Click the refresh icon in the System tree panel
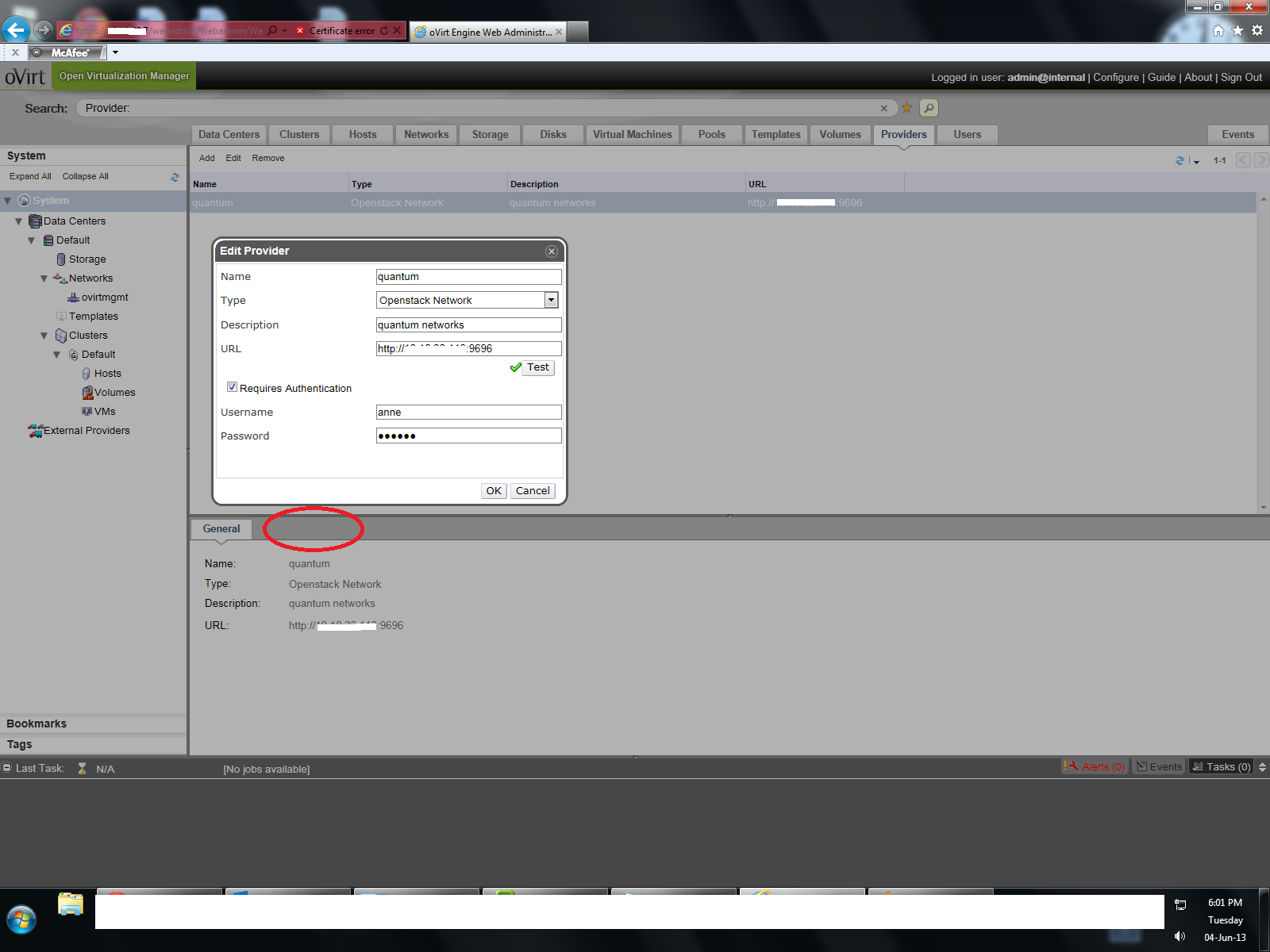Image resolution: width=1270 pixels, height=952 pixels. coord(175,177)
